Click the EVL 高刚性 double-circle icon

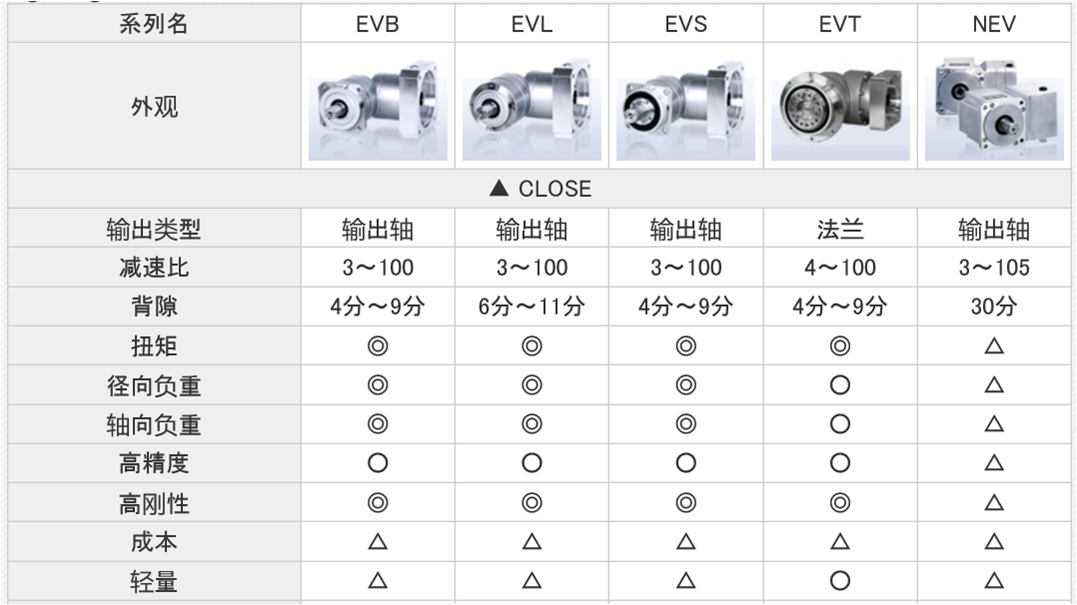pyautogui.click(x=532, y=503)
